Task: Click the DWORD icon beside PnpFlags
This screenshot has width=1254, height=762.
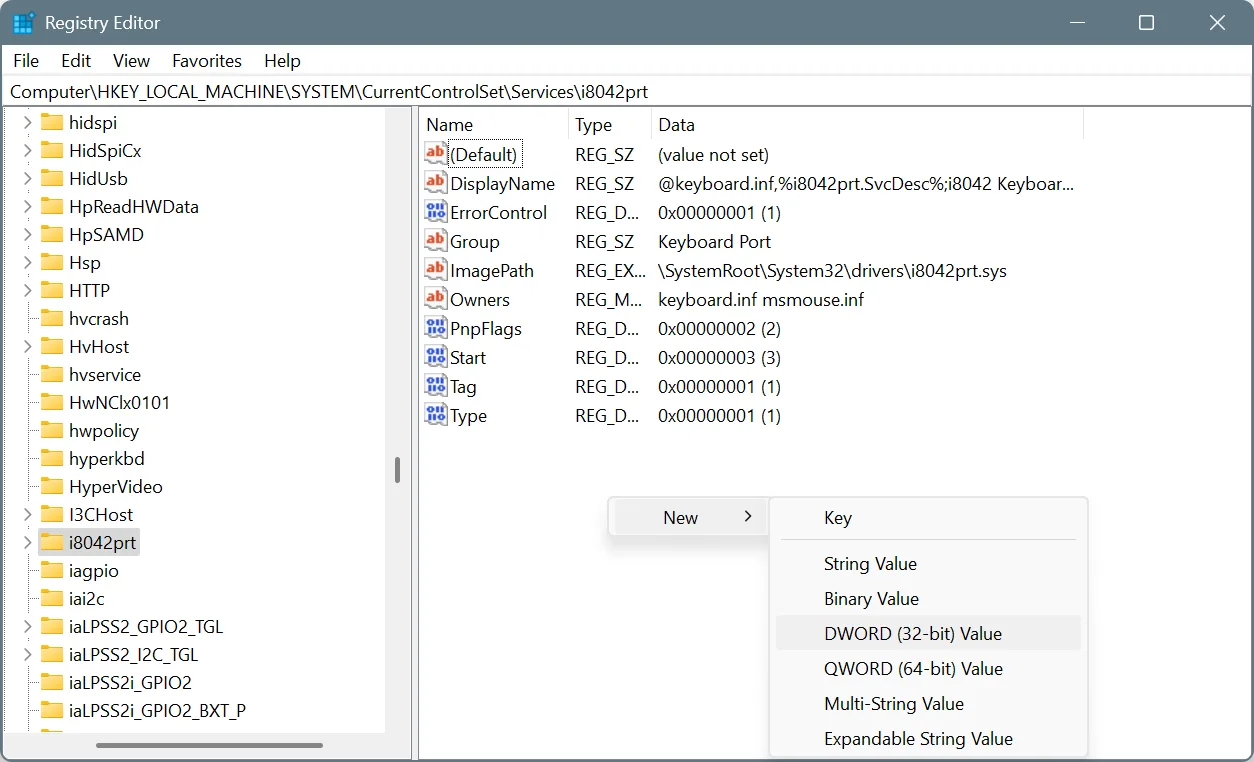Action: 435,328
